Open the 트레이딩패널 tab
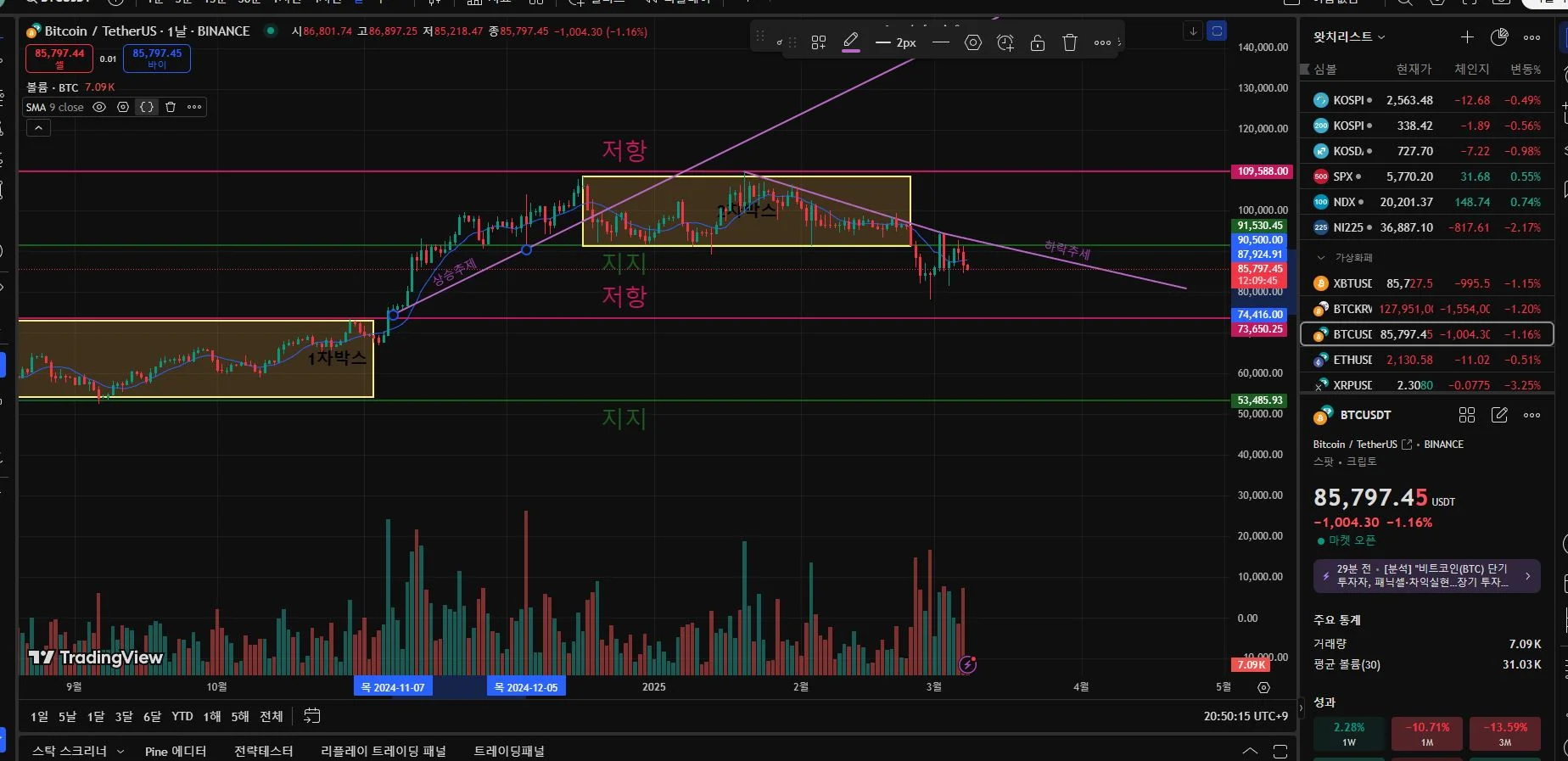 click(x=509, y=751)
